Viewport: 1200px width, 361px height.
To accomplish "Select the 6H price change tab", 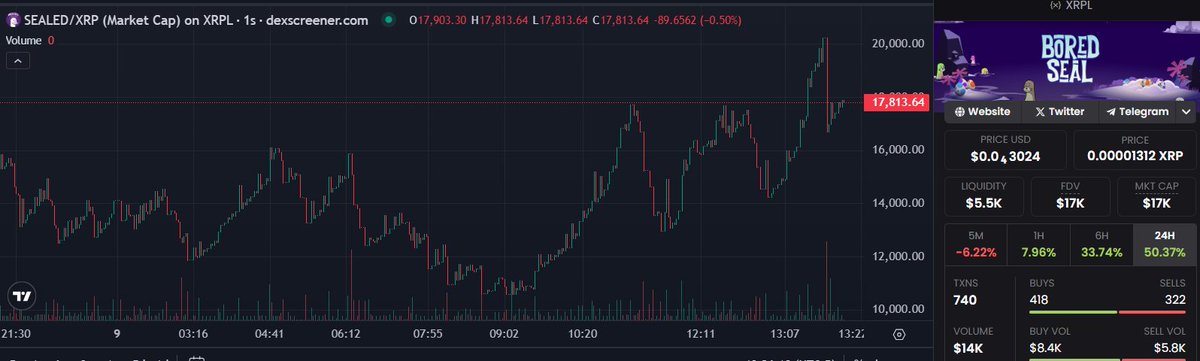I will (x=1101, y=244).
